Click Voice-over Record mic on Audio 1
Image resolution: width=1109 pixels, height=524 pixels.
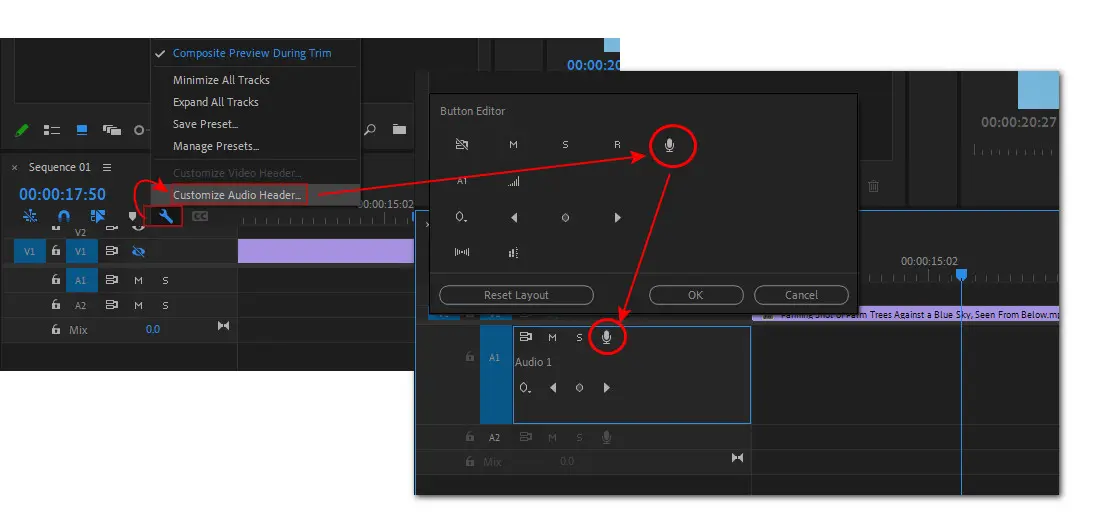(x=606, y=338)
